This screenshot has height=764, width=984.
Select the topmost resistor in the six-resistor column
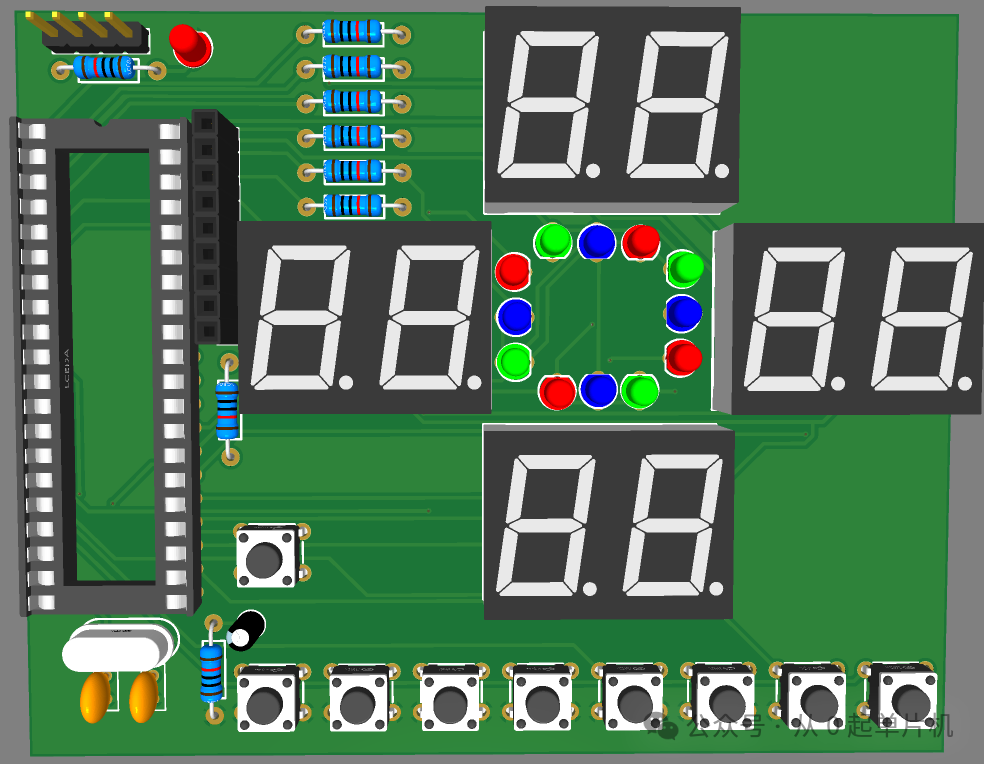(x=353, y=33)
